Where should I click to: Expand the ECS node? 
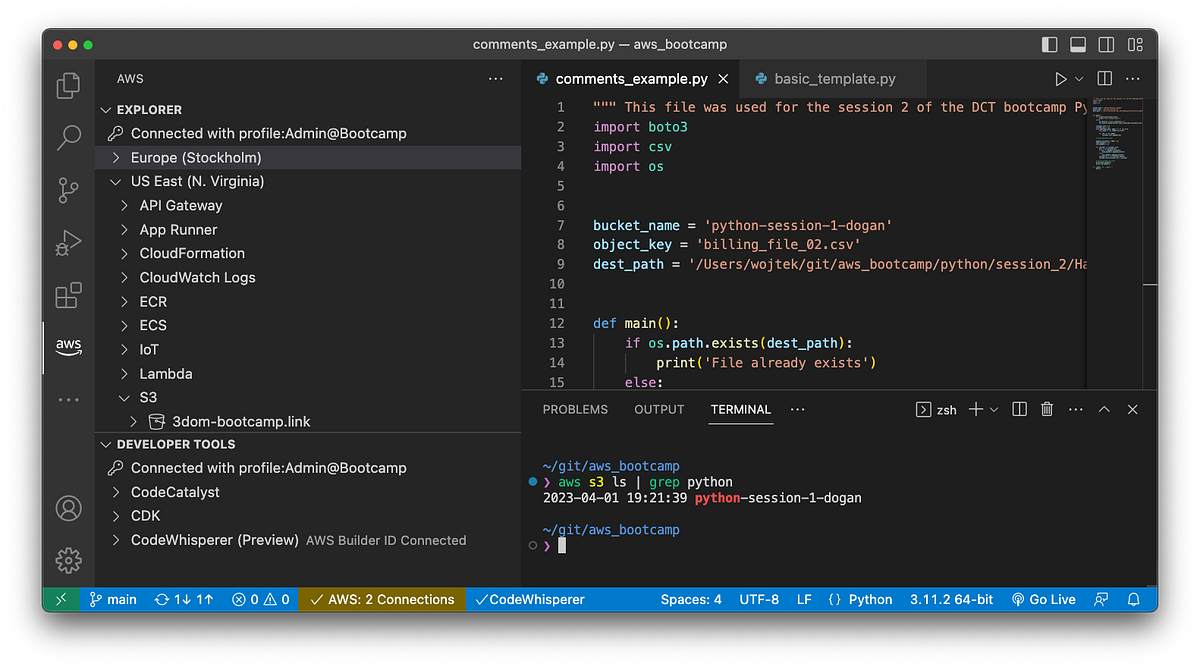(x=125, y=325)
